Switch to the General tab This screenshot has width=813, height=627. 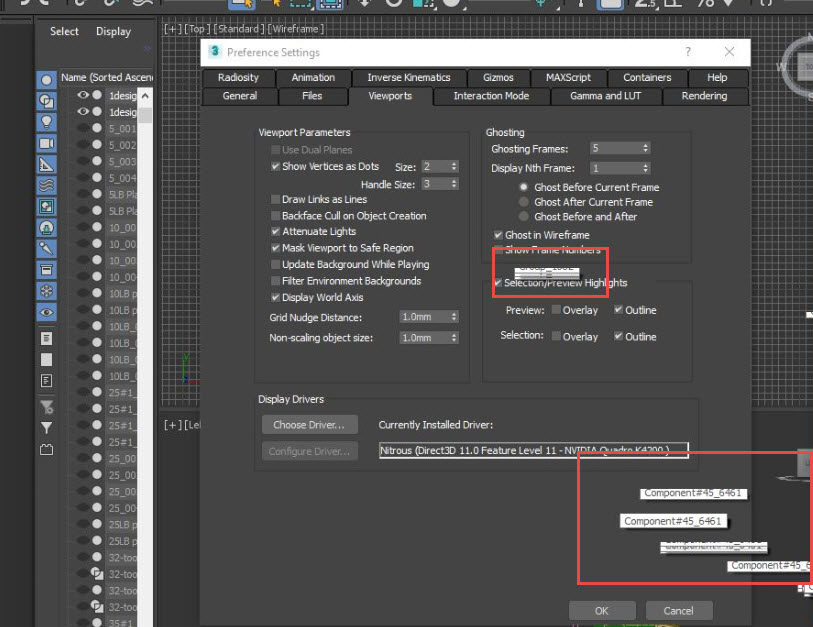pos(240,96)
